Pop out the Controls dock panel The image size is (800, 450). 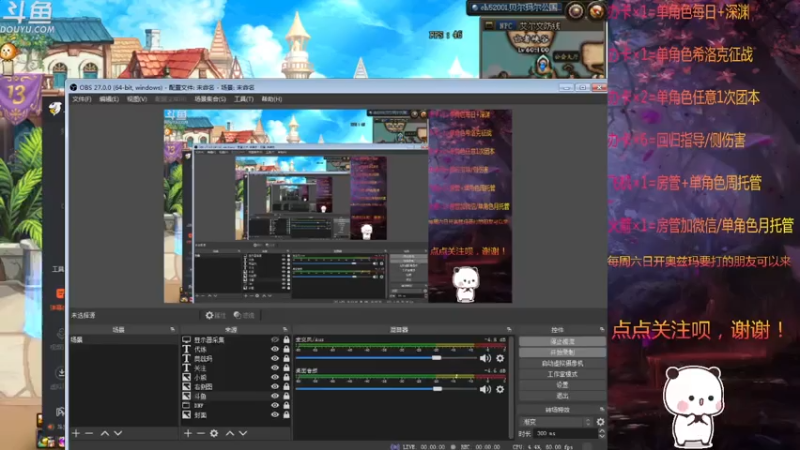602,330
